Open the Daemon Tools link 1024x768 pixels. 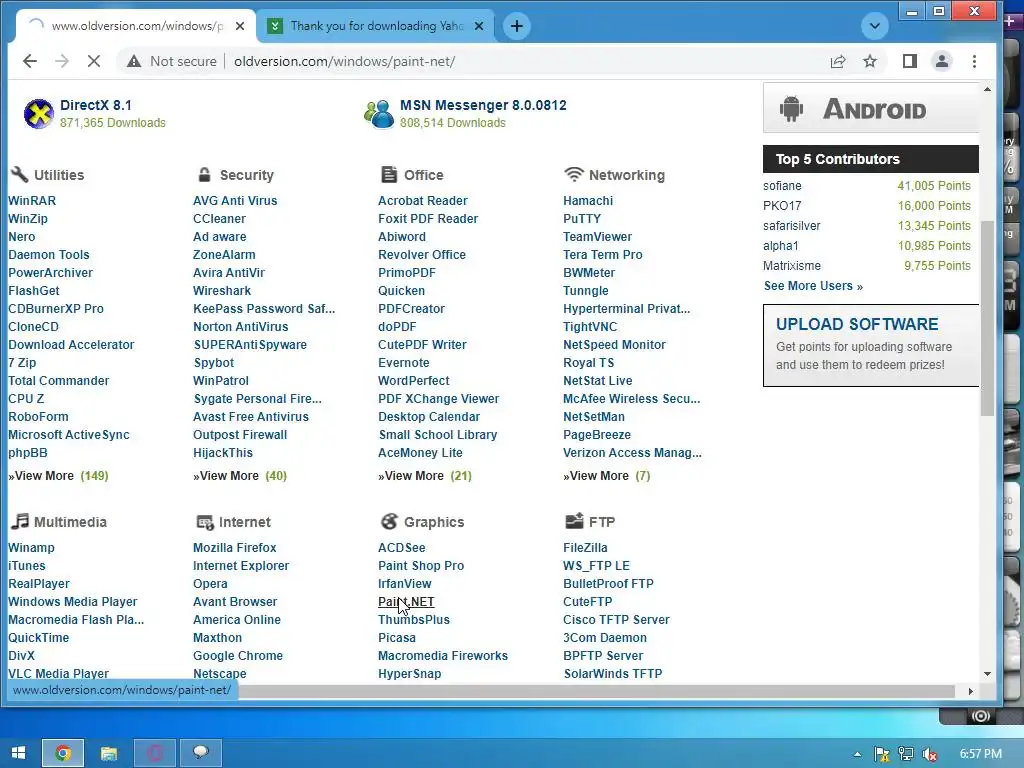(x=49, y=255)
